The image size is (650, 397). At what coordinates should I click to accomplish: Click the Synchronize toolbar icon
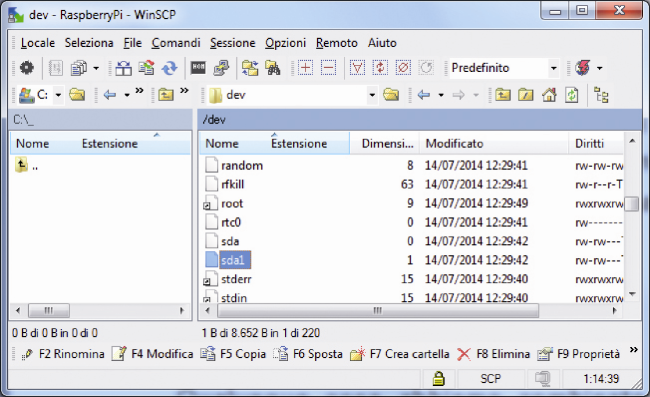click(x=170, y=68)
